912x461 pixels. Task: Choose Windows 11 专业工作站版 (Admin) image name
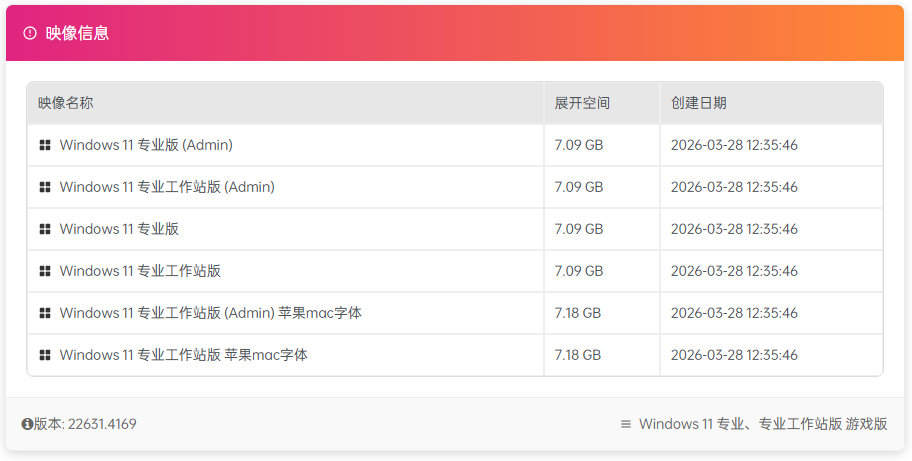pyautogui.click(x=167, y=187)
